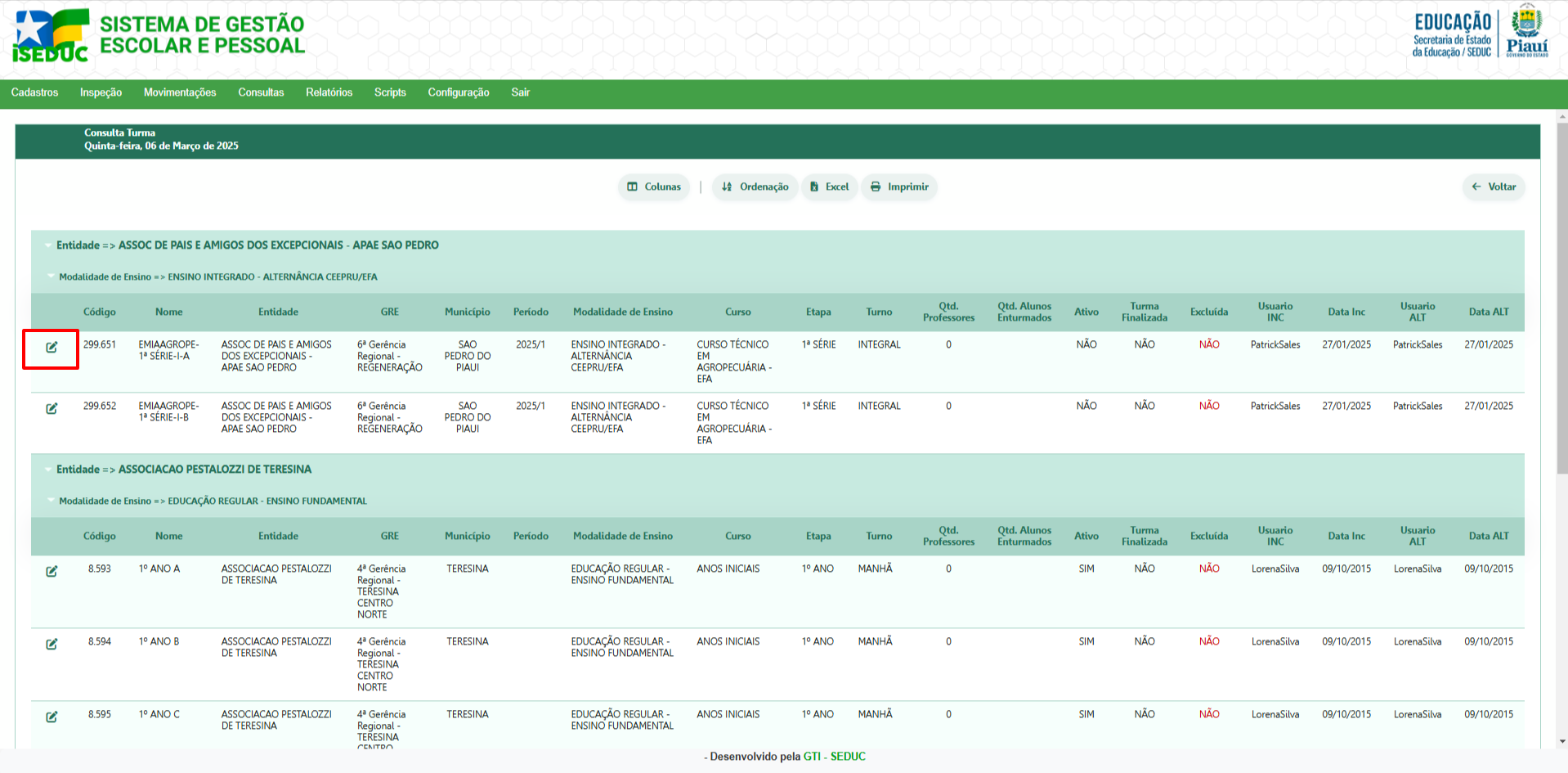Go back using the Voltar button
1568x773 pixels.
click(x=1493, y=187)
